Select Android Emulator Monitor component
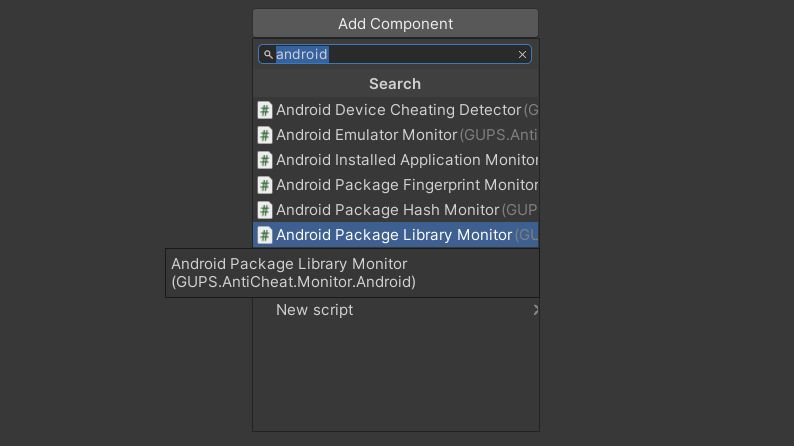 point(395,135)
